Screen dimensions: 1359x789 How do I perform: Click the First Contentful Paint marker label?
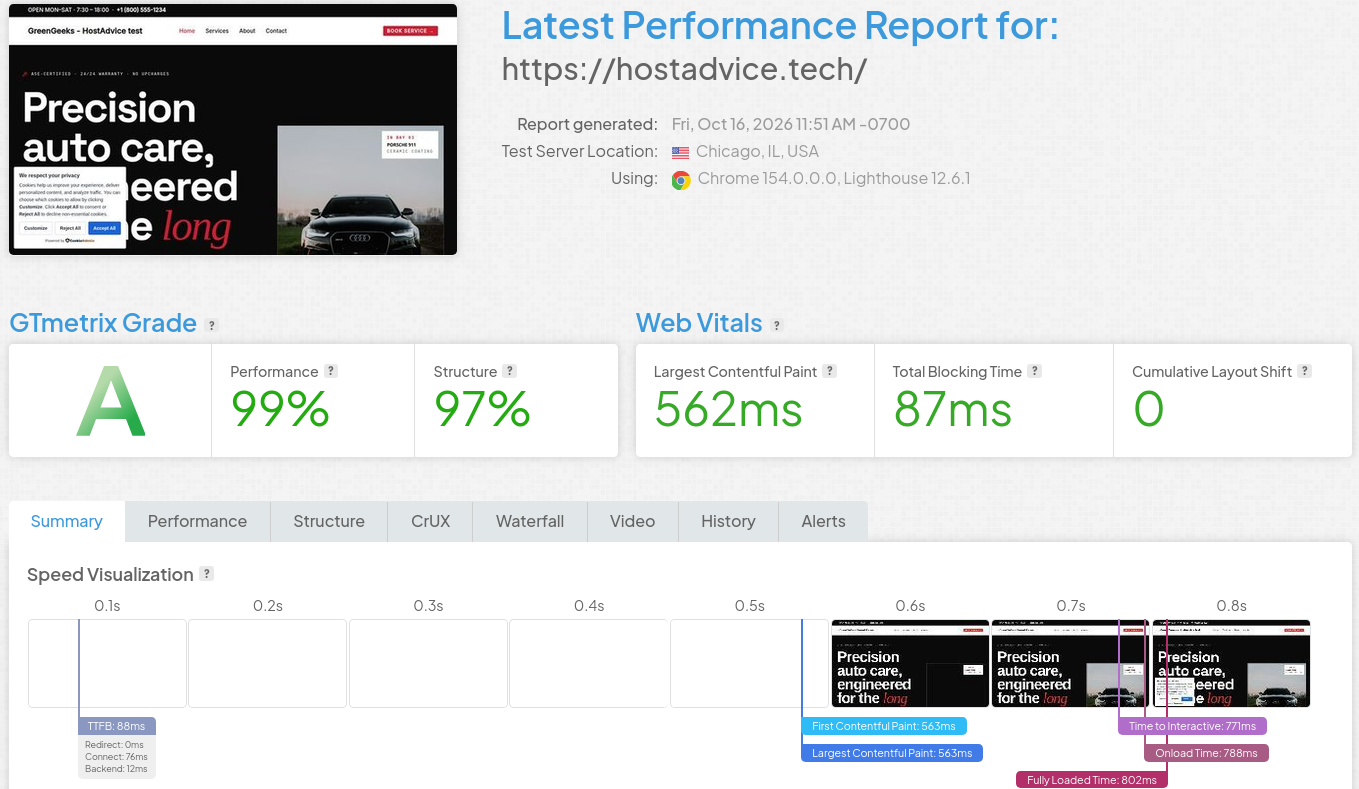pyautogui.click(x=884, y=726)
